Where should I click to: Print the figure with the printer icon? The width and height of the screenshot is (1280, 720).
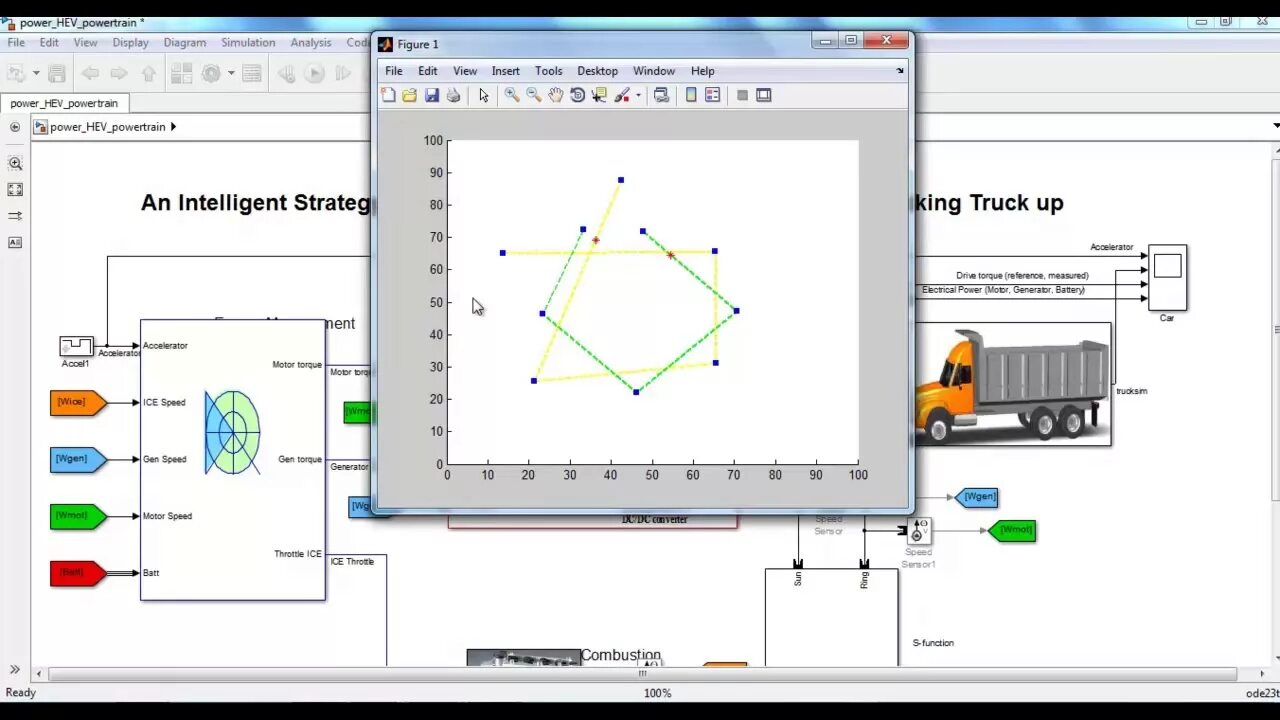[x=453, y=95]
